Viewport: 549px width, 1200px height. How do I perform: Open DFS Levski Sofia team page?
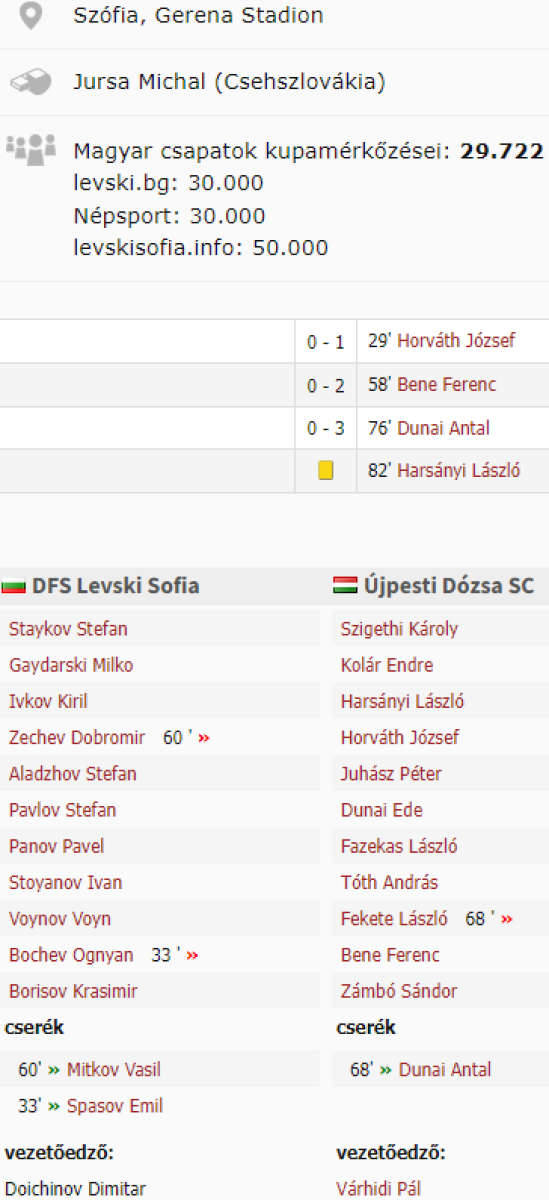pyautogui.click(x=116, y=587)
